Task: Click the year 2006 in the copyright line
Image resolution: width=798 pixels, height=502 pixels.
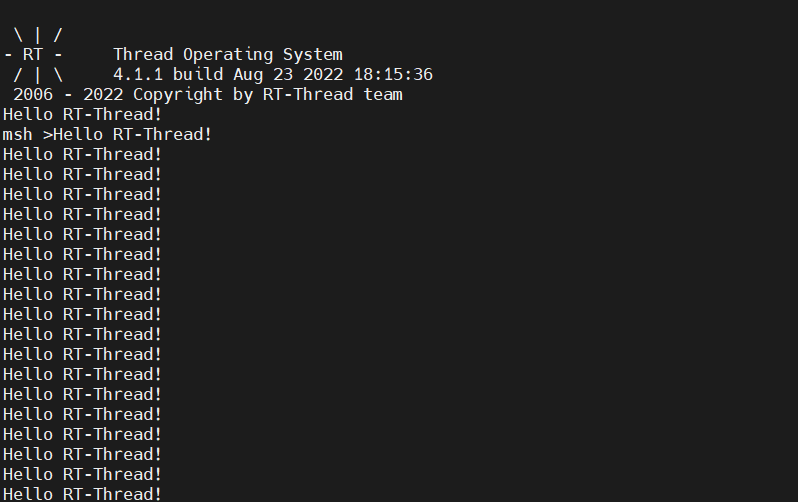Action: pyautogui.click(x=32, y=95)
